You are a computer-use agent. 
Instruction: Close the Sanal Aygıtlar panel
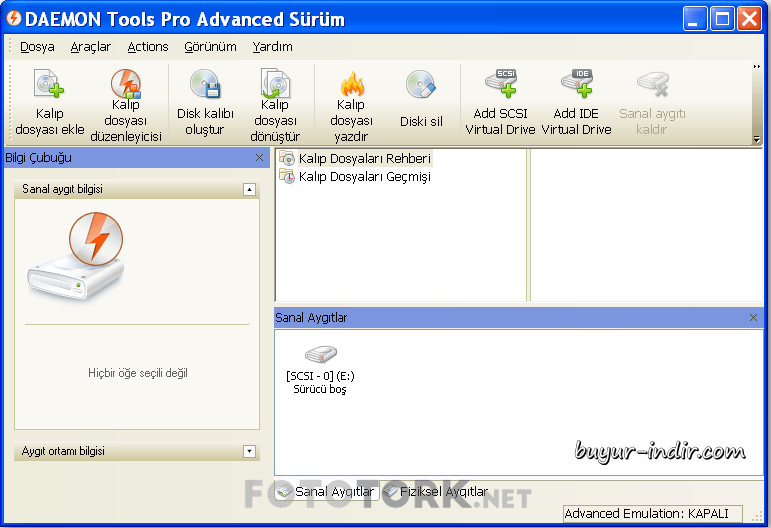[753, 318]
